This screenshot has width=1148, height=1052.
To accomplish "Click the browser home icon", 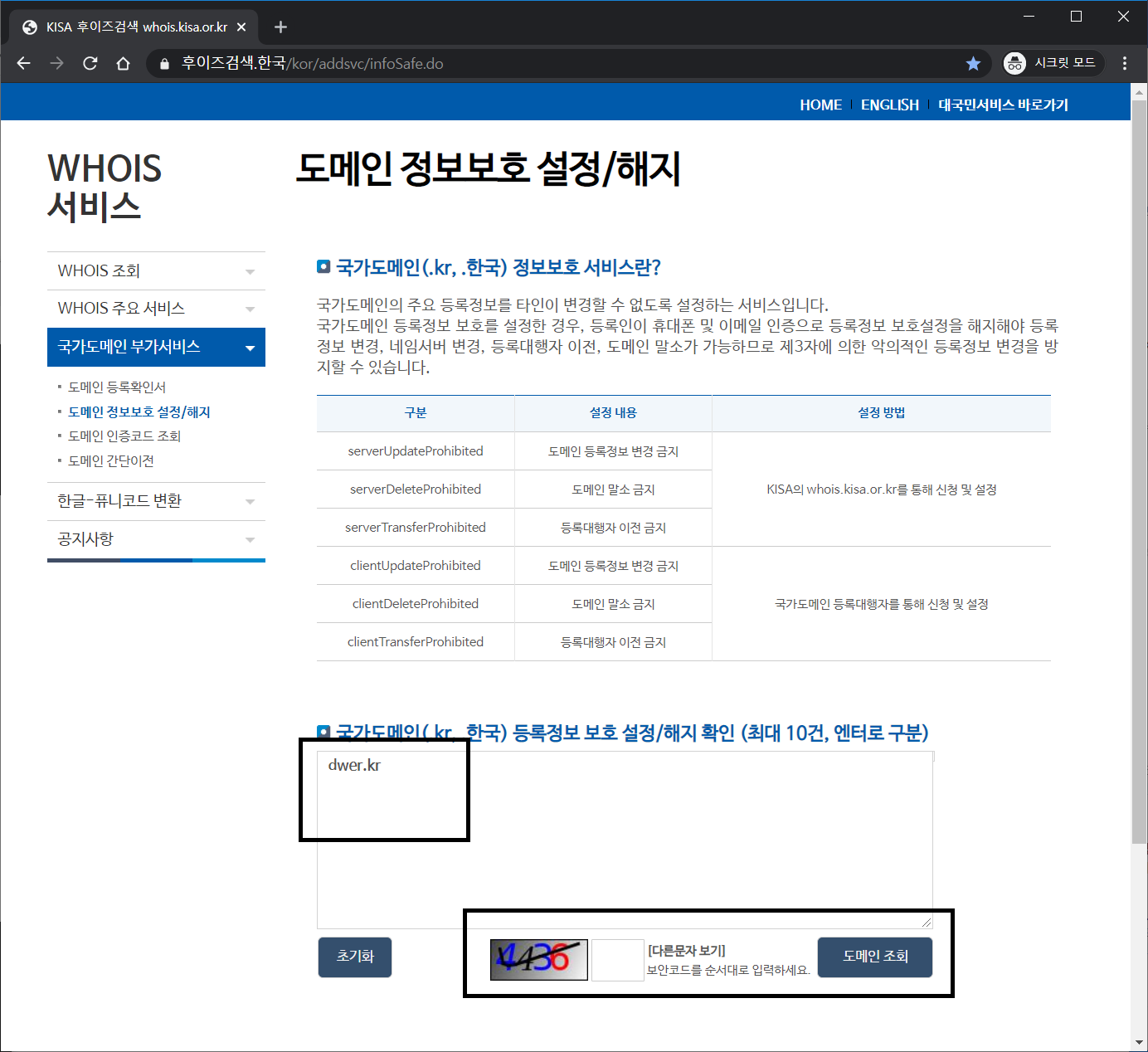I will click(x=123, y=63).
